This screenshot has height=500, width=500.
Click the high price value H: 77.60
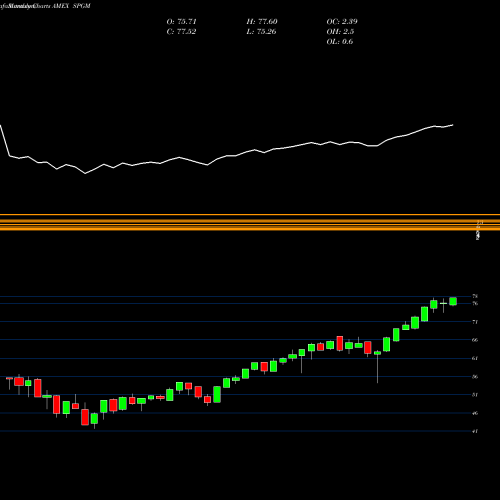pyautogui.click(x=262, y=22)
